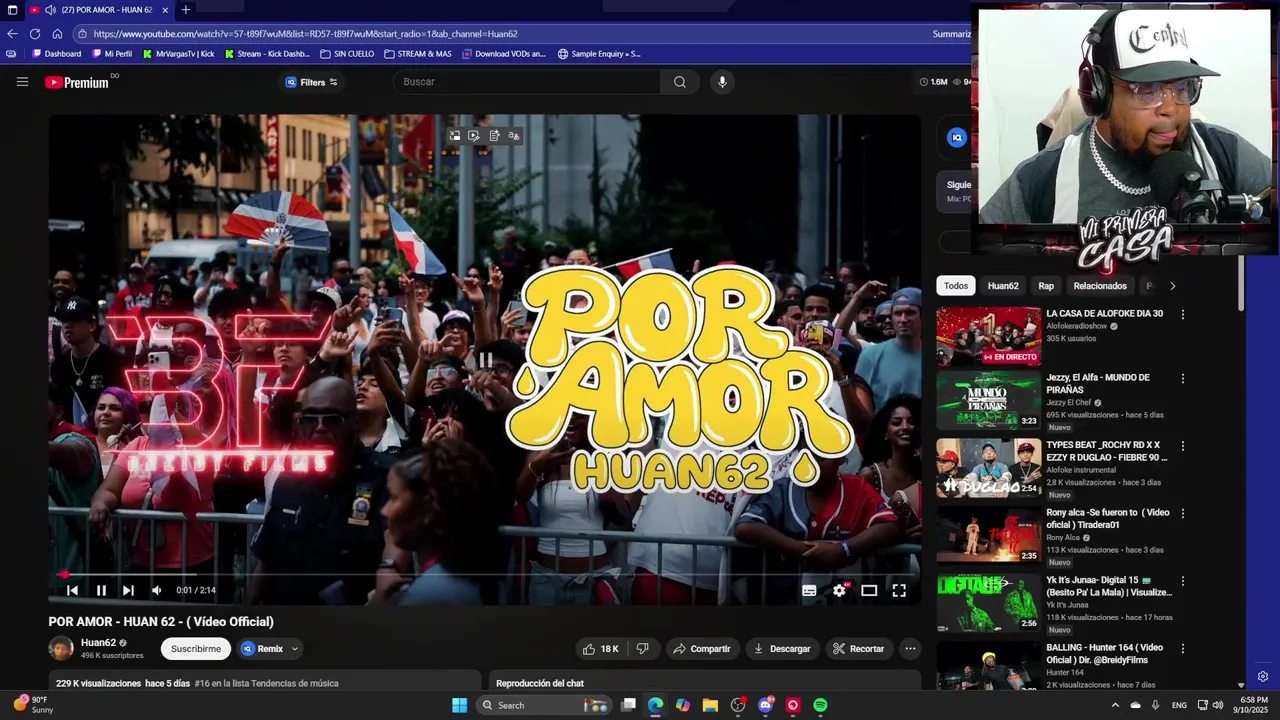Skip to next video in player
The height and width of the screenshot is (720, 1280).
pyautogui.click(x=128, y=590)
